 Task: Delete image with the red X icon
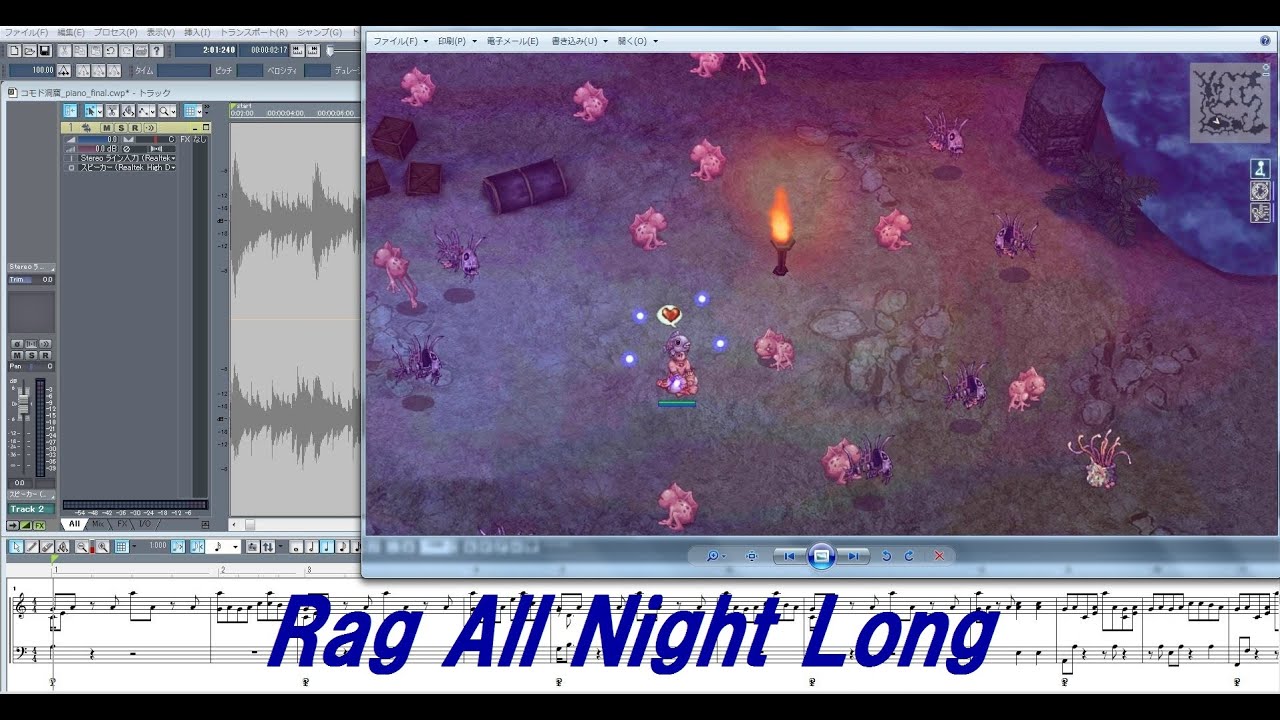tap(939, 556)
